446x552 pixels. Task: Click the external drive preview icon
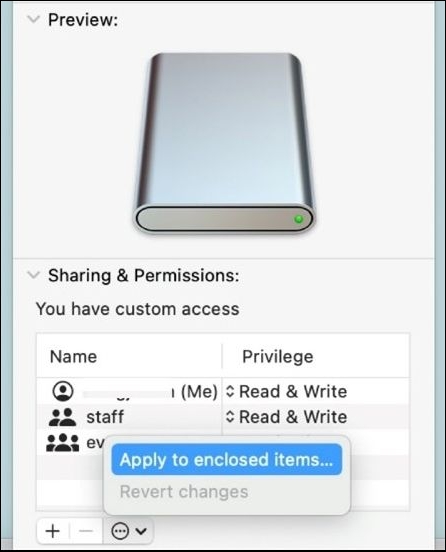(x=224, y=143)
